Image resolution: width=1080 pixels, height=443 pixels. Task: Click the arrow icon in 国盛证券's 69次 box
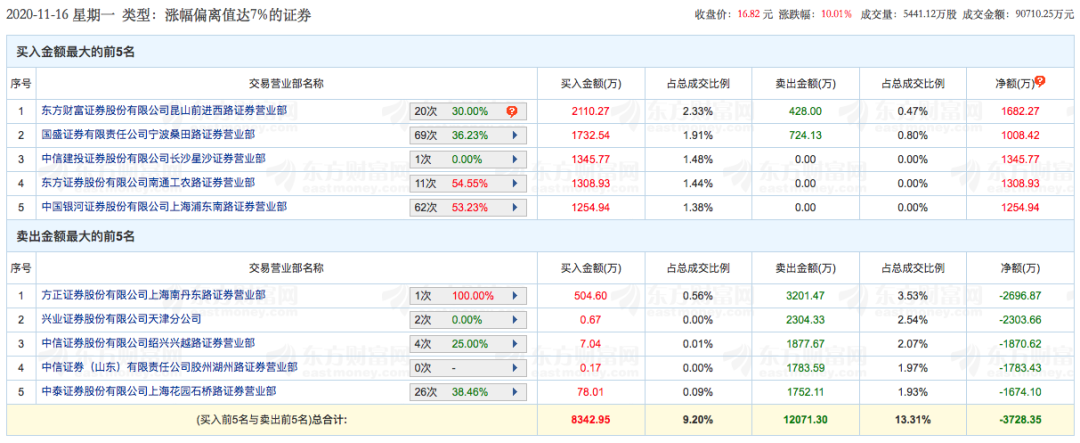pyautogui.click(x=514, y=135)
